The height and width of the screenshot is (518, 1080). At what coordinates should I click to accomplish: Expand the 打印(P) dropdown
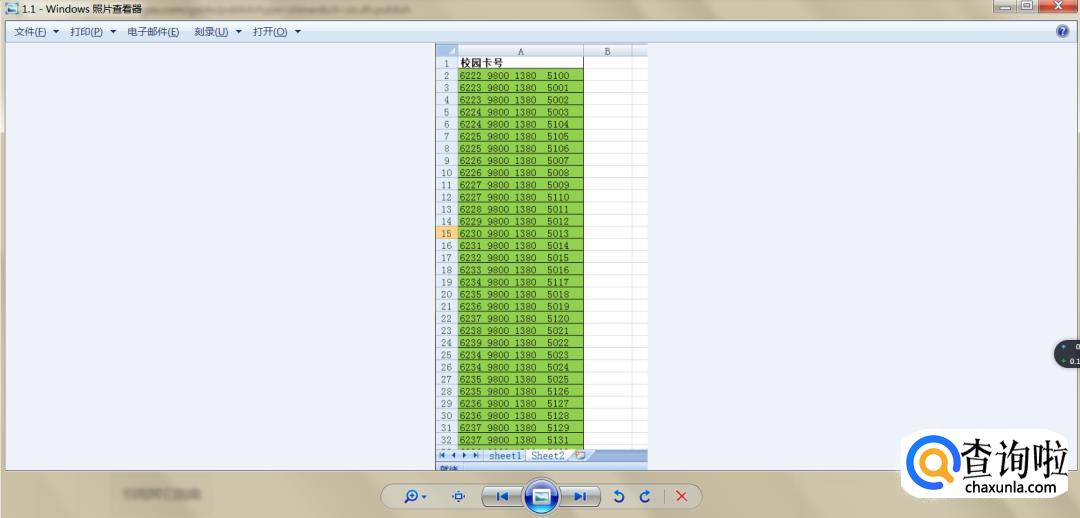(x=92, y=32)
